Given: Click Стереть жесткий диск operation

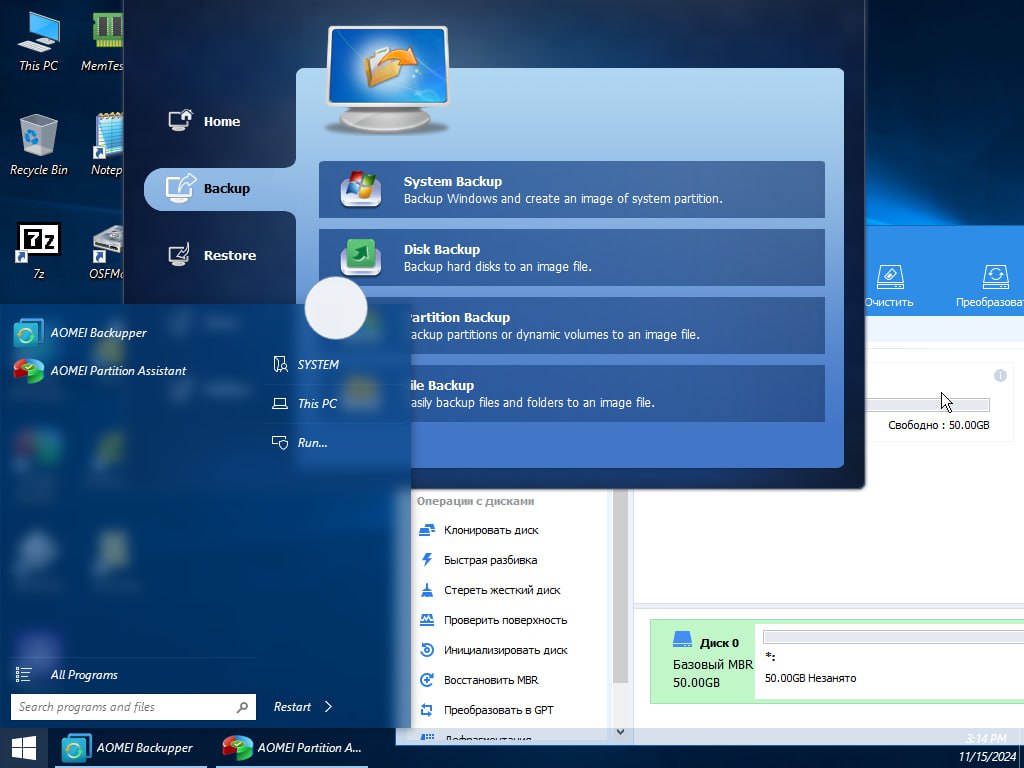Looking at the screenshot, I should pos(502,590).
